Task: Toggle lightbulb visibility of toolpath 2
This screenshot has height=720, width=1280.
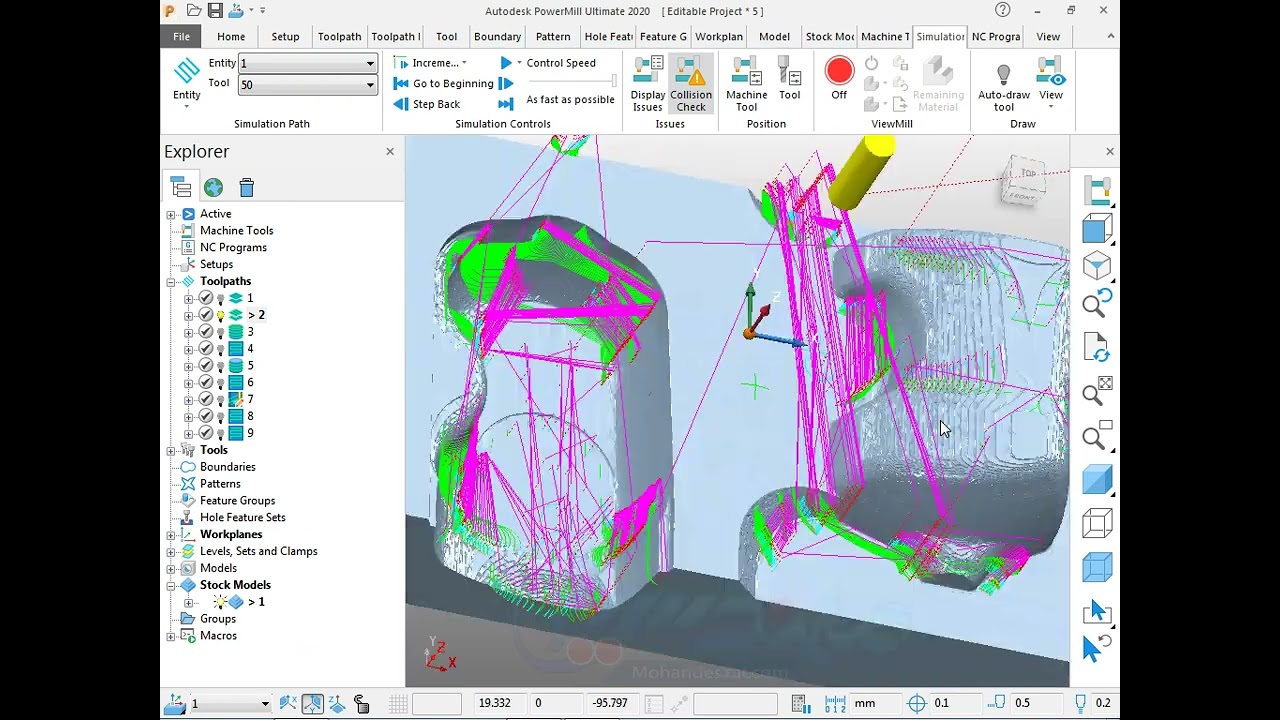Action: (220, 315)
